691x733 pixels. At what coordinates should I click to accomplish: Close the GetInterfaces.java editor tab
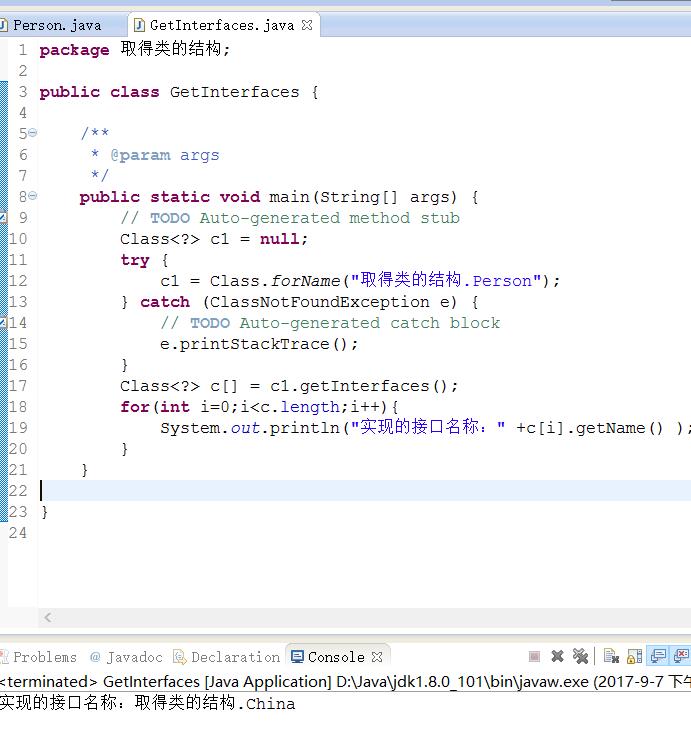(307, 25)
